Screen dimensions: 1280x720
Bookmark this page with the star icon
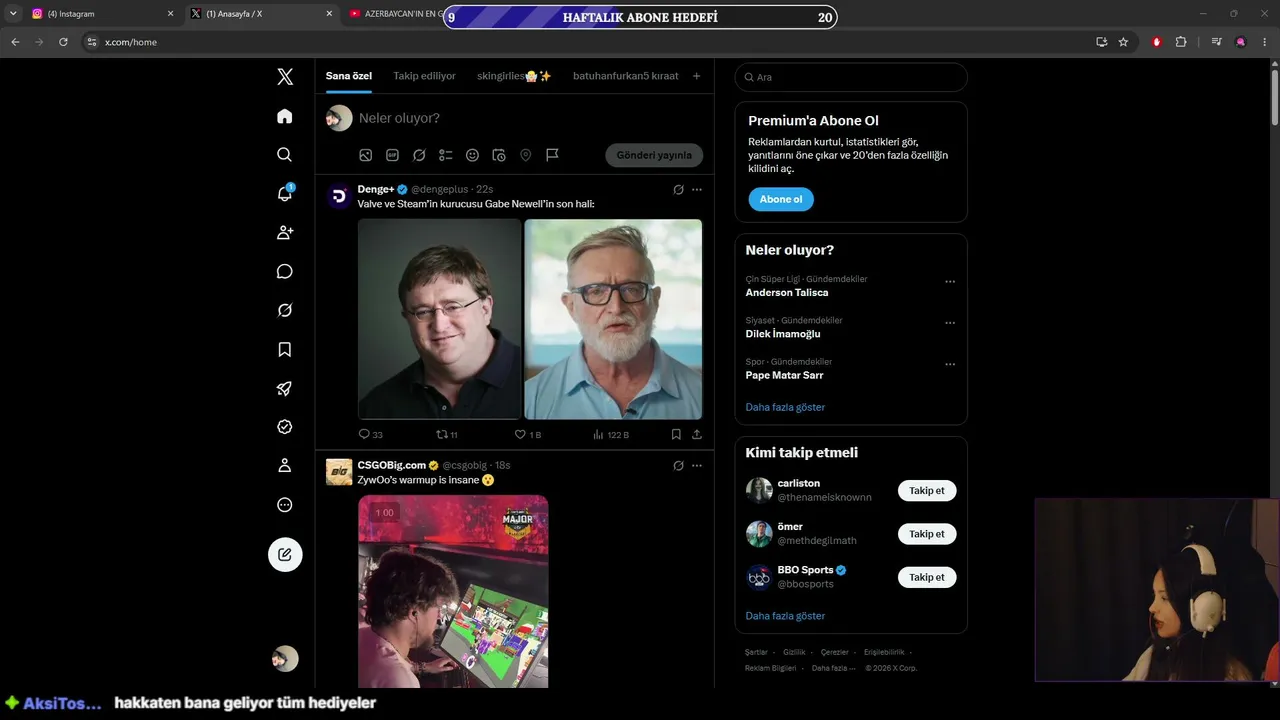(x=1123, y=42)
